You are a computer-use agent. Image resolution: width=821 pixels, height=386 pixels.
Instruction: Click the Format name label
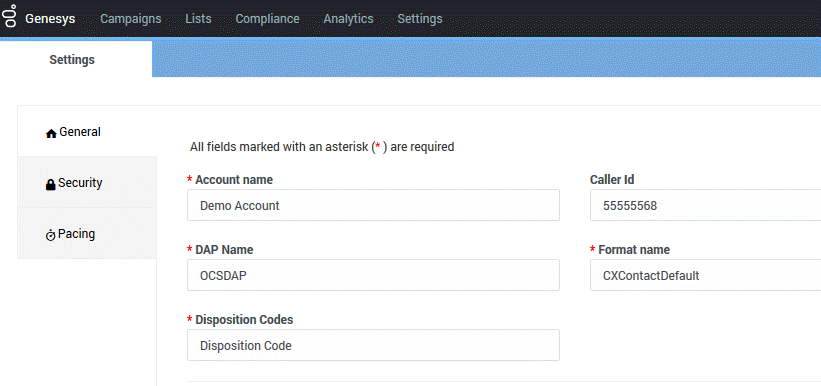point(634,250)
